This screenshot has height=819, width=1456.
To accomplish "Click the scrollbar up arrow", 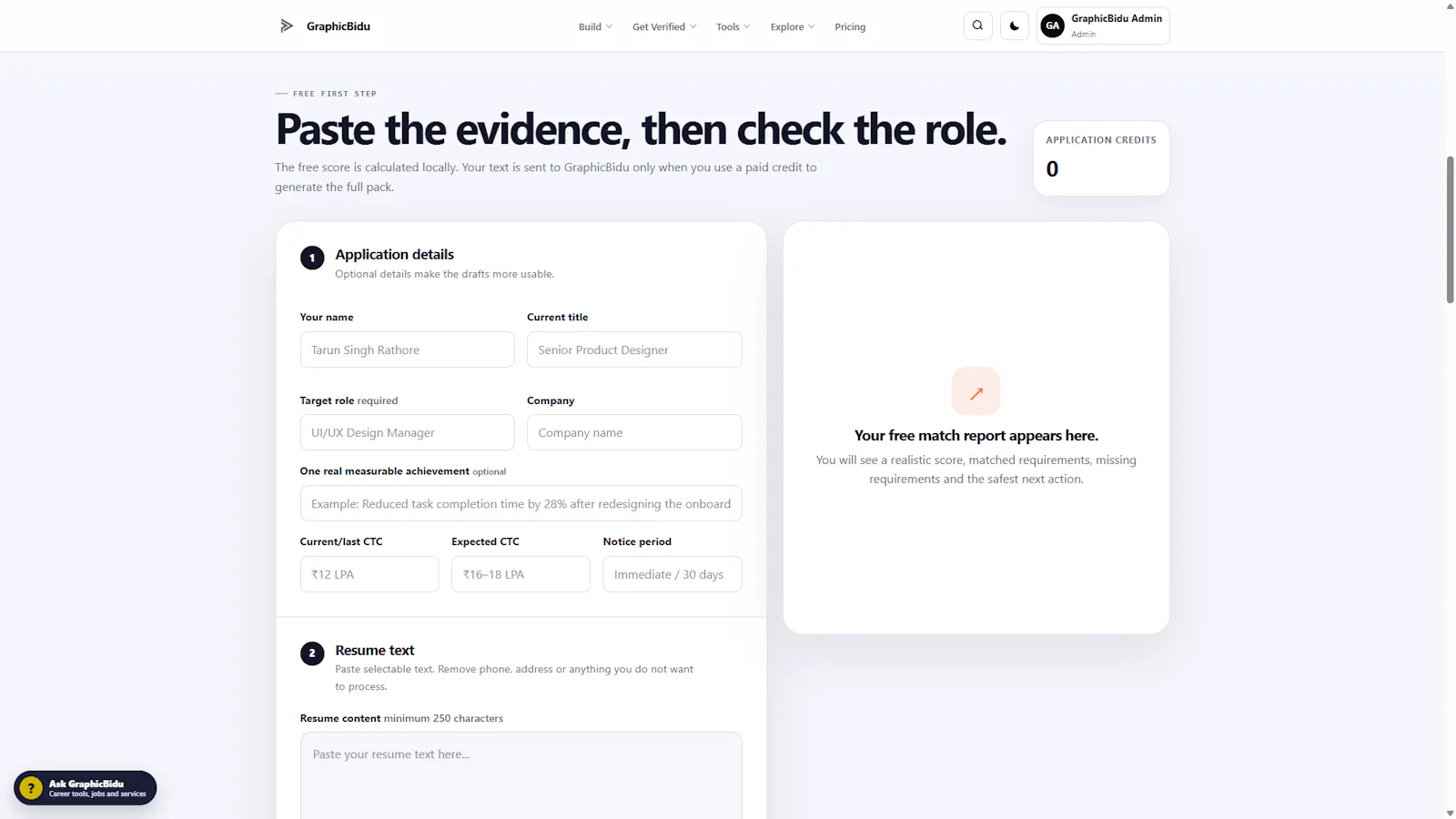I will click(1451, 6).
